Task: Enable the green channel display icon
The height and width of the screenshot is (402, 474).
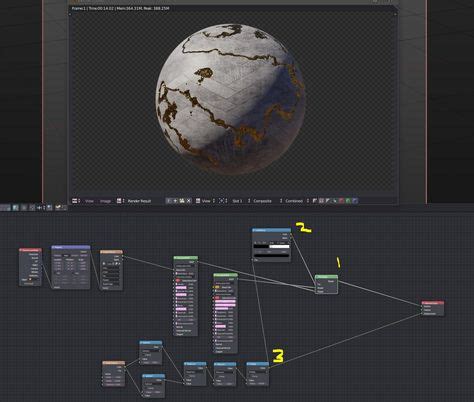Action: tap(348, 201)
